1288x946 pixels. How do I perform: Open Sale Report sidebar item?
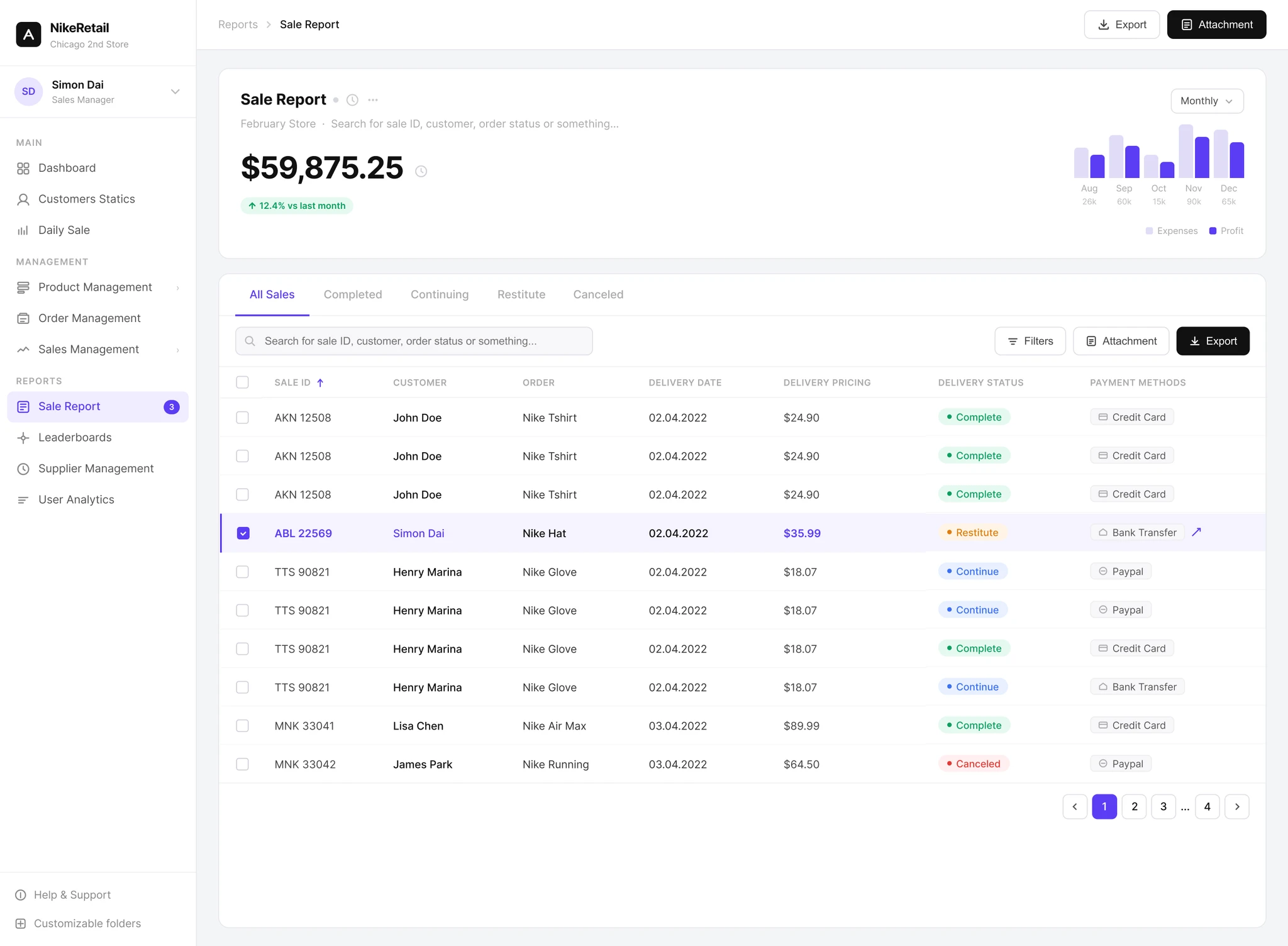[x=97, y=407]
